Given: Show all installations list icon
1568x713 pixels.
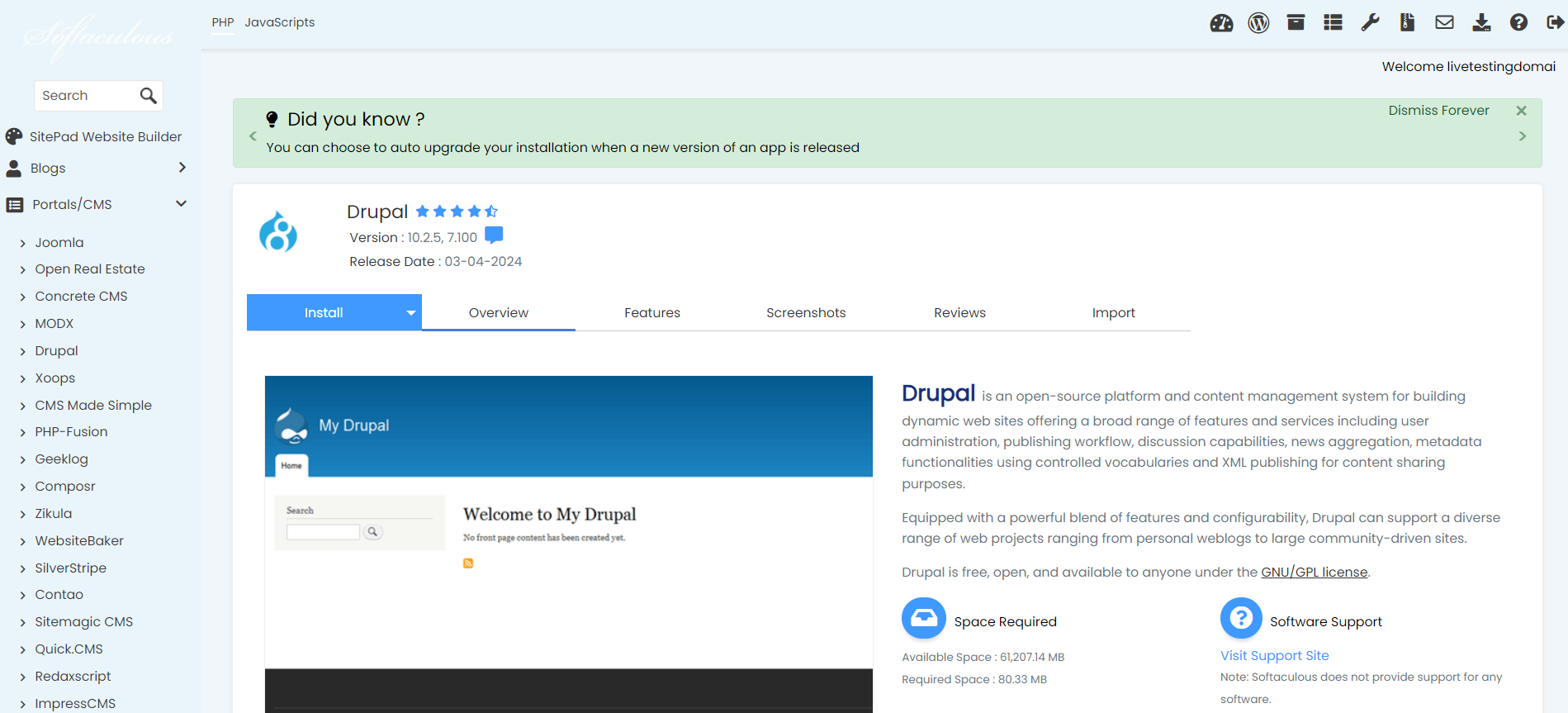Looking at the screenshot, I should pyautogui.click(x=1333, y=22).
